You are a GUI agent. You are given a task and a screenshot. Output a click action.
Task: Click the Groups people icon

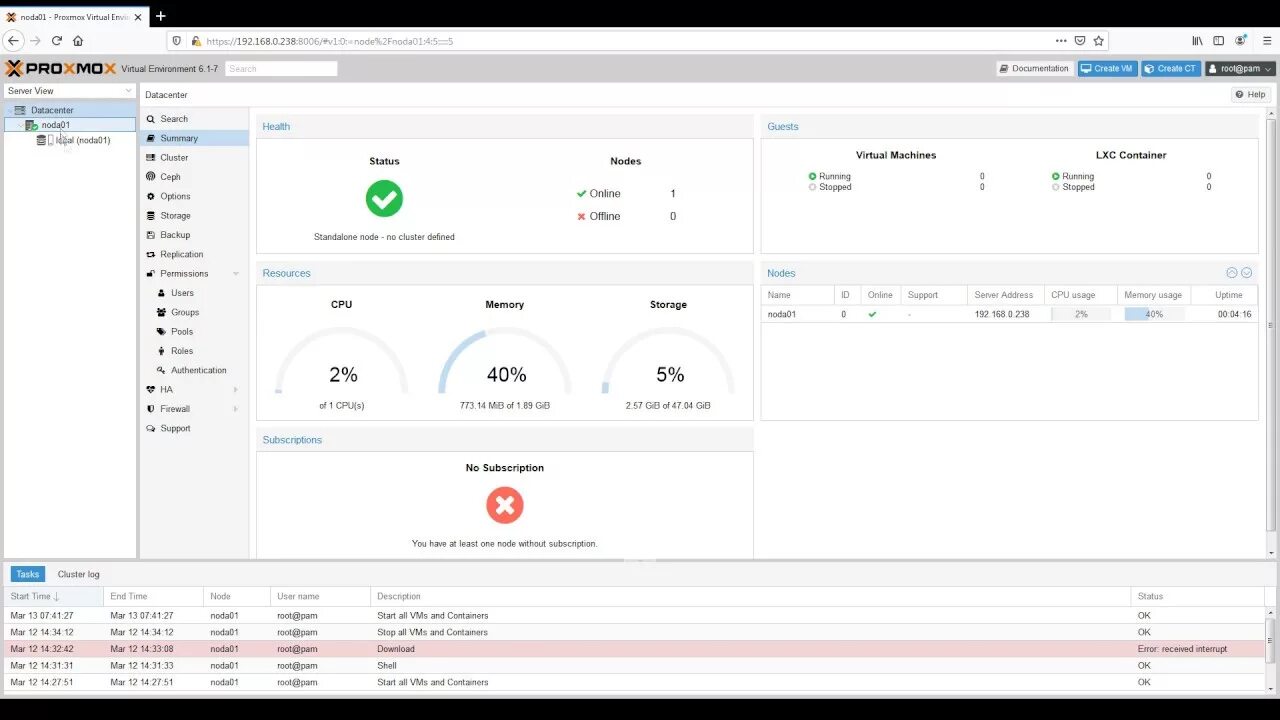(x=161, y=312)
